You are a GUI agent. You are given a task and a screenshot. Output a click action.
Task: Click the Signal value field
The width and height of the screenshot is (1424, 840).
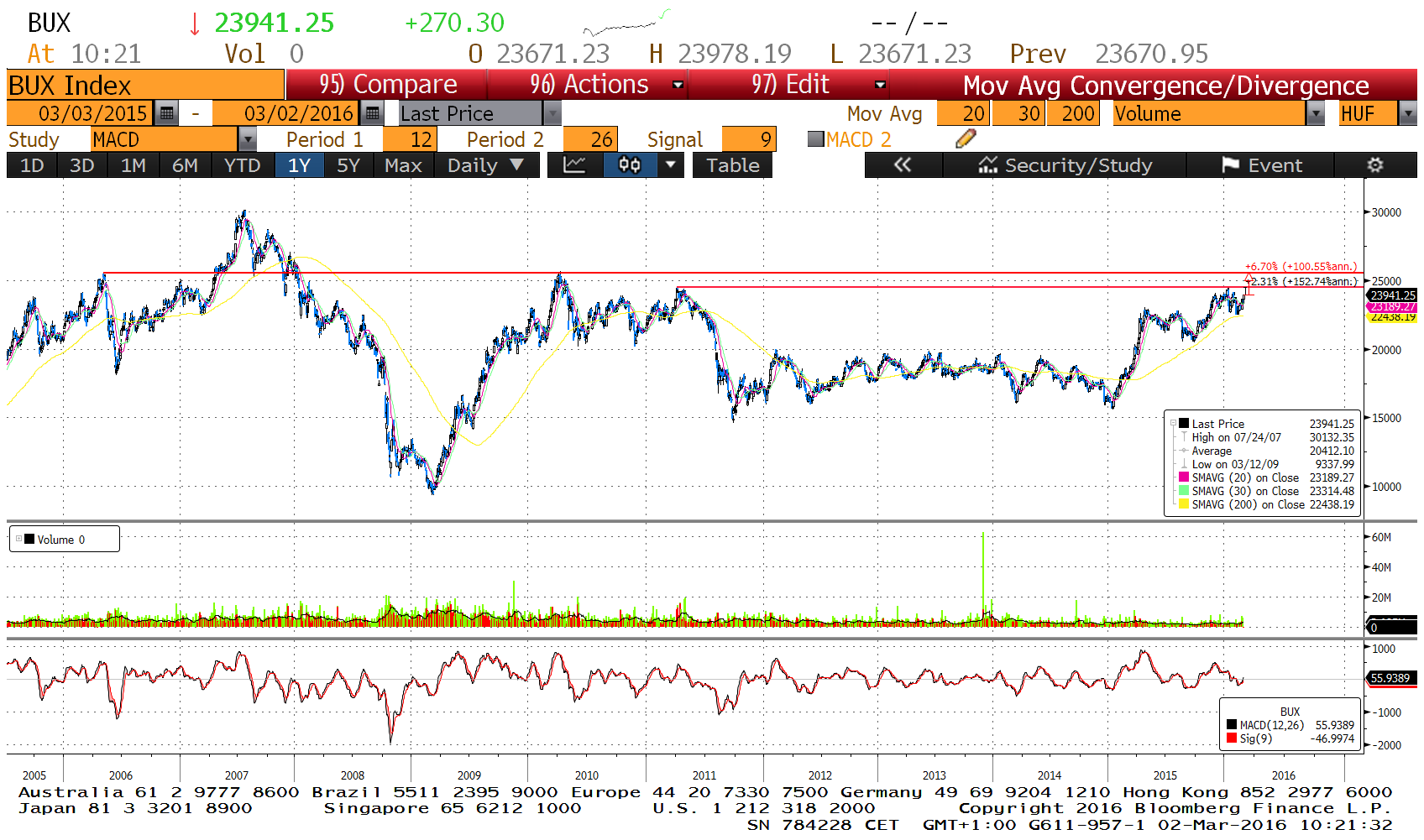tap(749, 138)
